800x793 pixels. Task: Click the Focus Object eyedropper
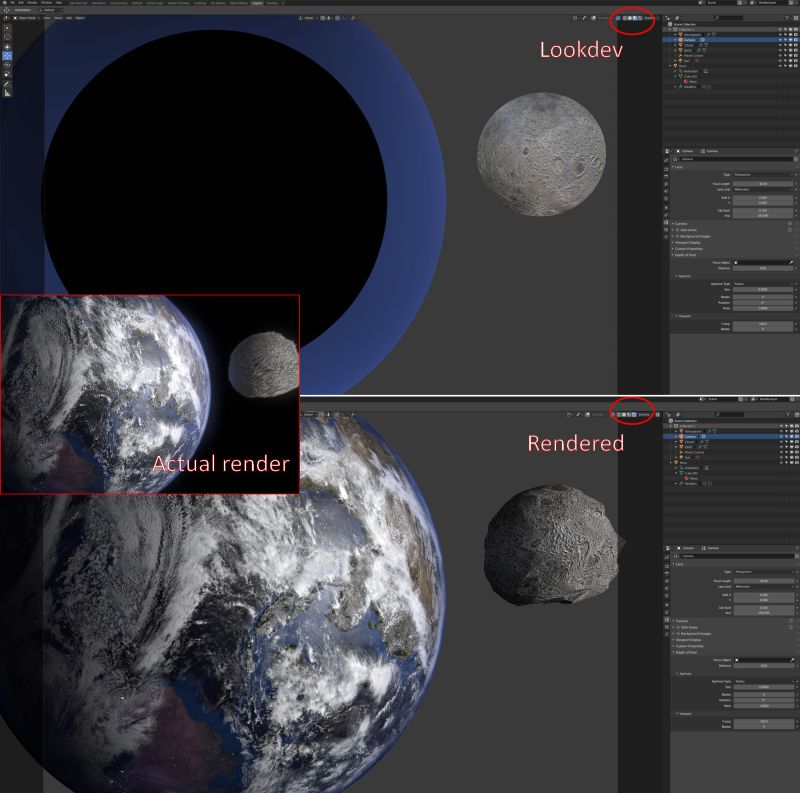point(791,262)
